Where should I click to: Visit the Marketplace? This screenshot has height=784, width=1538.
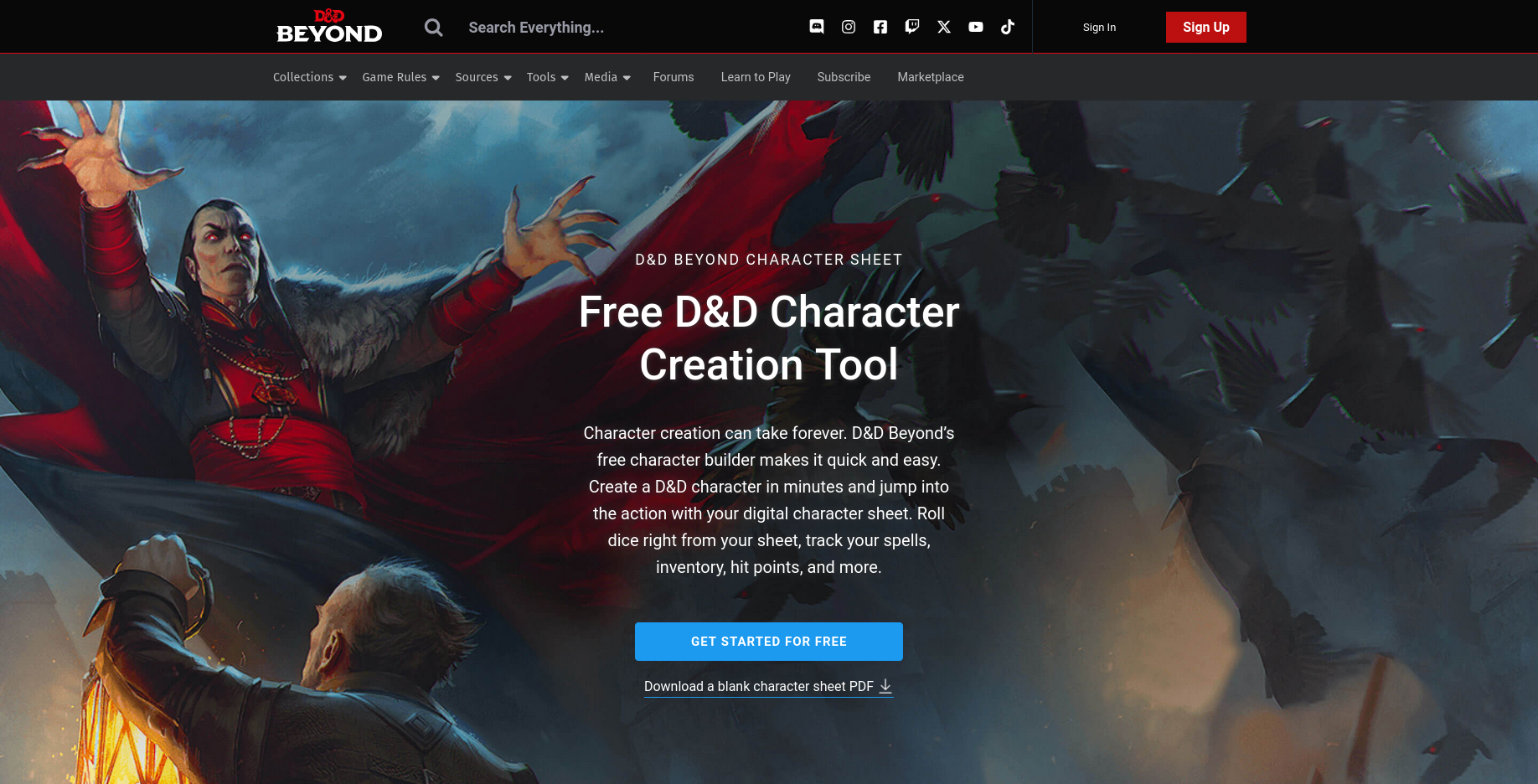[931, 77]
